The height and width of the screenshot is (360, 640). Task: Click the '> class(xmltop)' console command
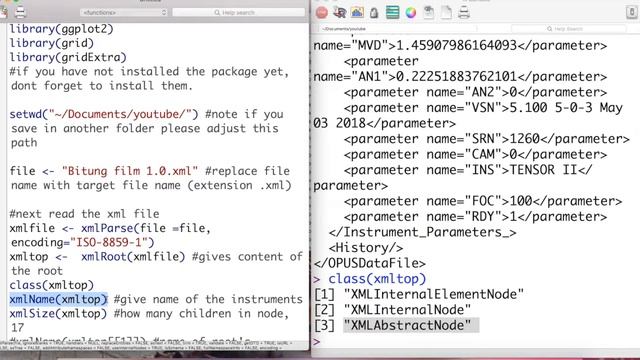point(370,279)
